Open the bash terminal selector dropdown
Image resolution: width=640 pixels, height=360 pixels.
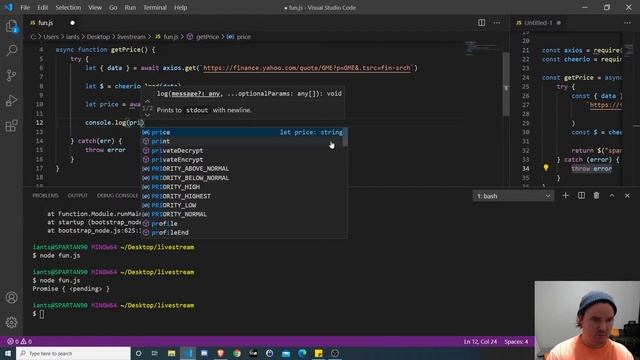(513, 196)
